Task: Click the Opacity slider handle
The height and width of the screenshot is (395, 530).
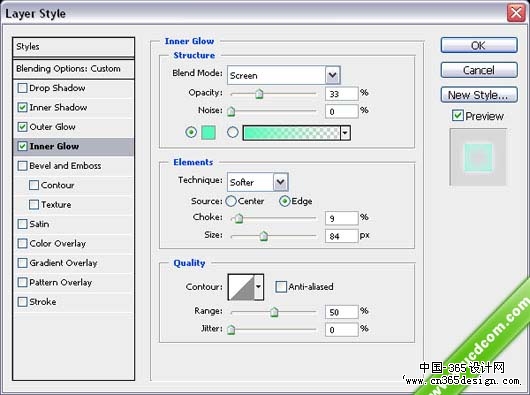Action: click(259, 94)
